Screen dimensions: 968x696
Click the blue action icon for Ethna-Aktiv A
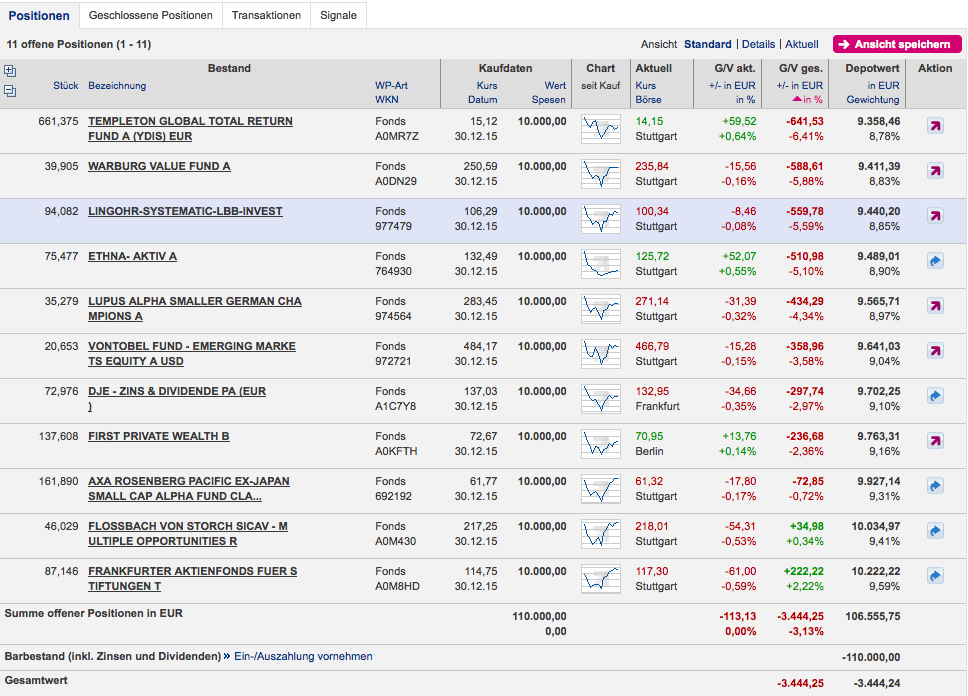point(935,261)
